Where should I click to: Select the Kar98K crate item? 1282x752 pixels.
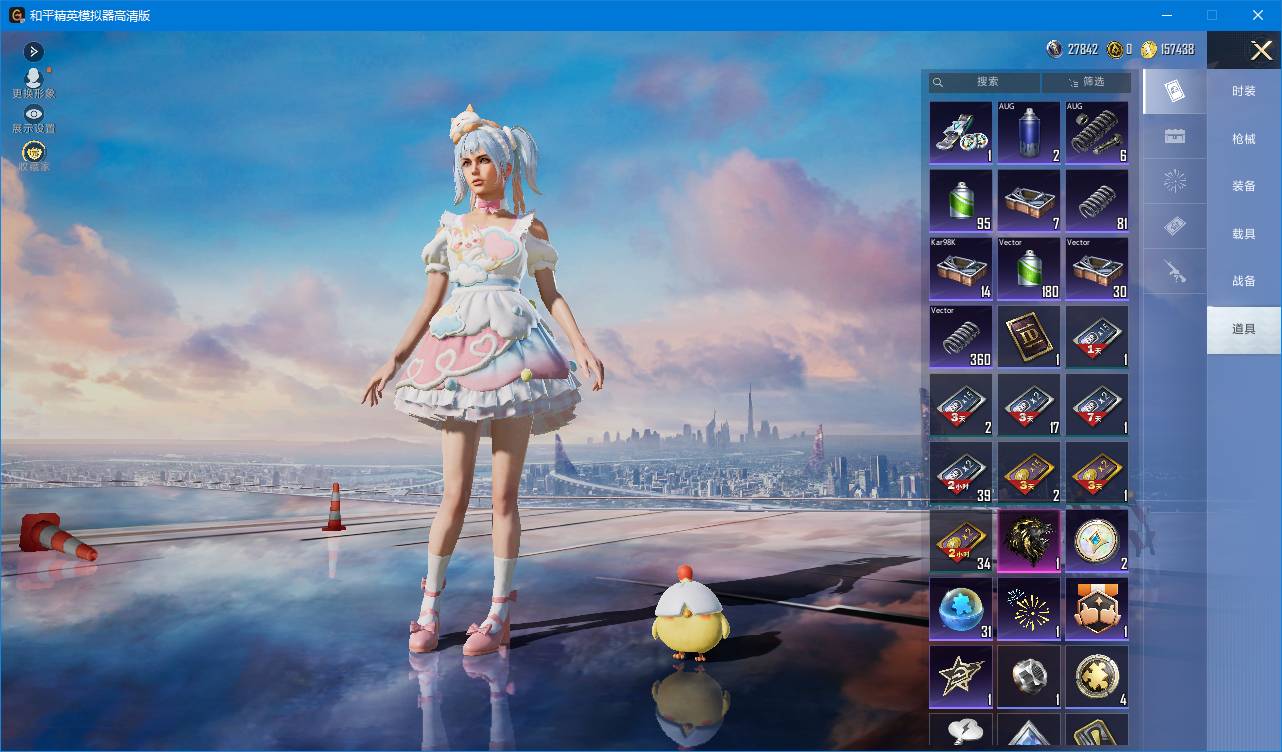(x=961, y=268)
